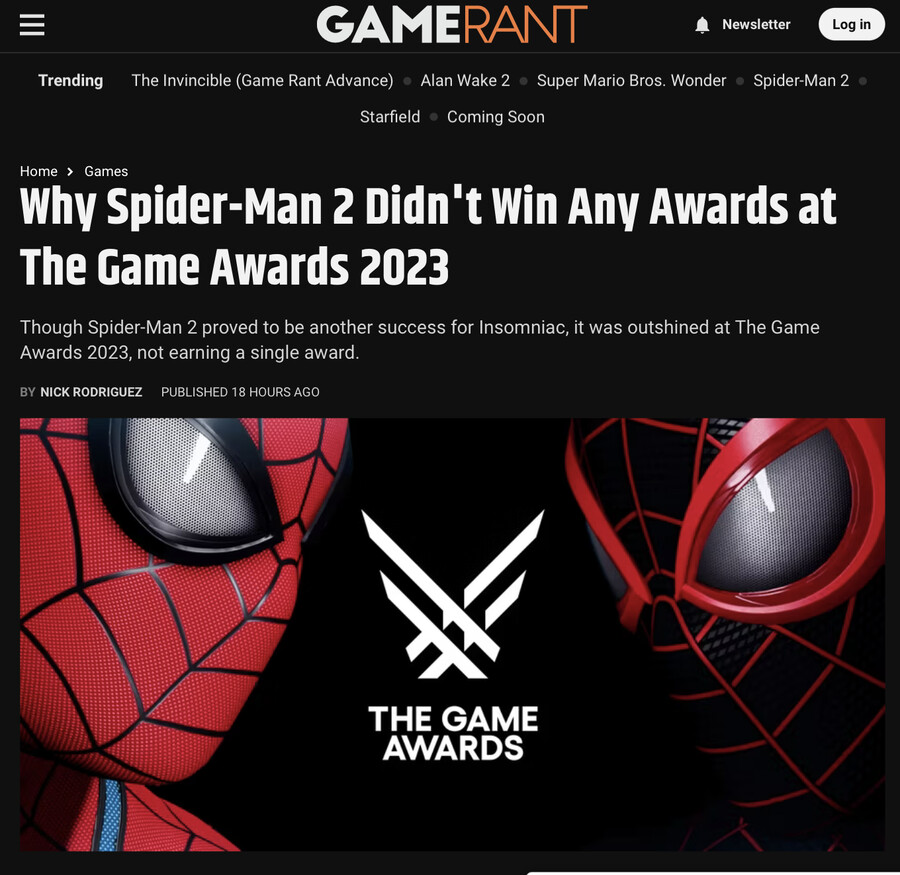Click the breadcrumb chevron after Home
The image size is (900, 875).
tap(70, 172)
